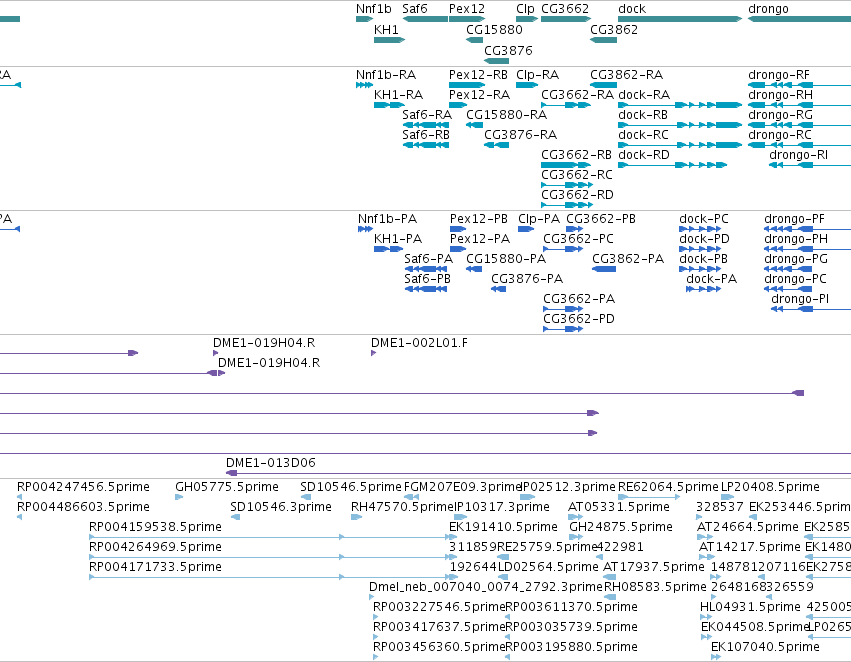This screenshot has width=851, height=662.
Task: Select the dock-PC protein feature
Action: coord(700,230)
